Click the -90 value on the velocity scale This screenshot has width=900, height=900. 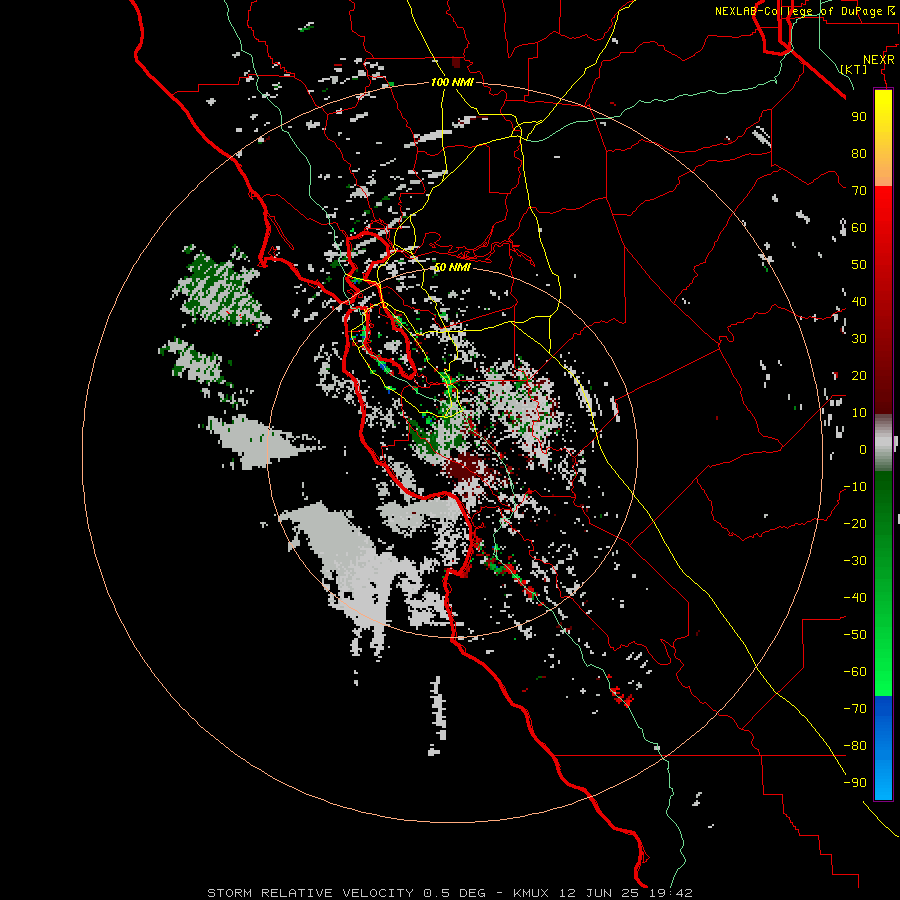coord(855,783)
